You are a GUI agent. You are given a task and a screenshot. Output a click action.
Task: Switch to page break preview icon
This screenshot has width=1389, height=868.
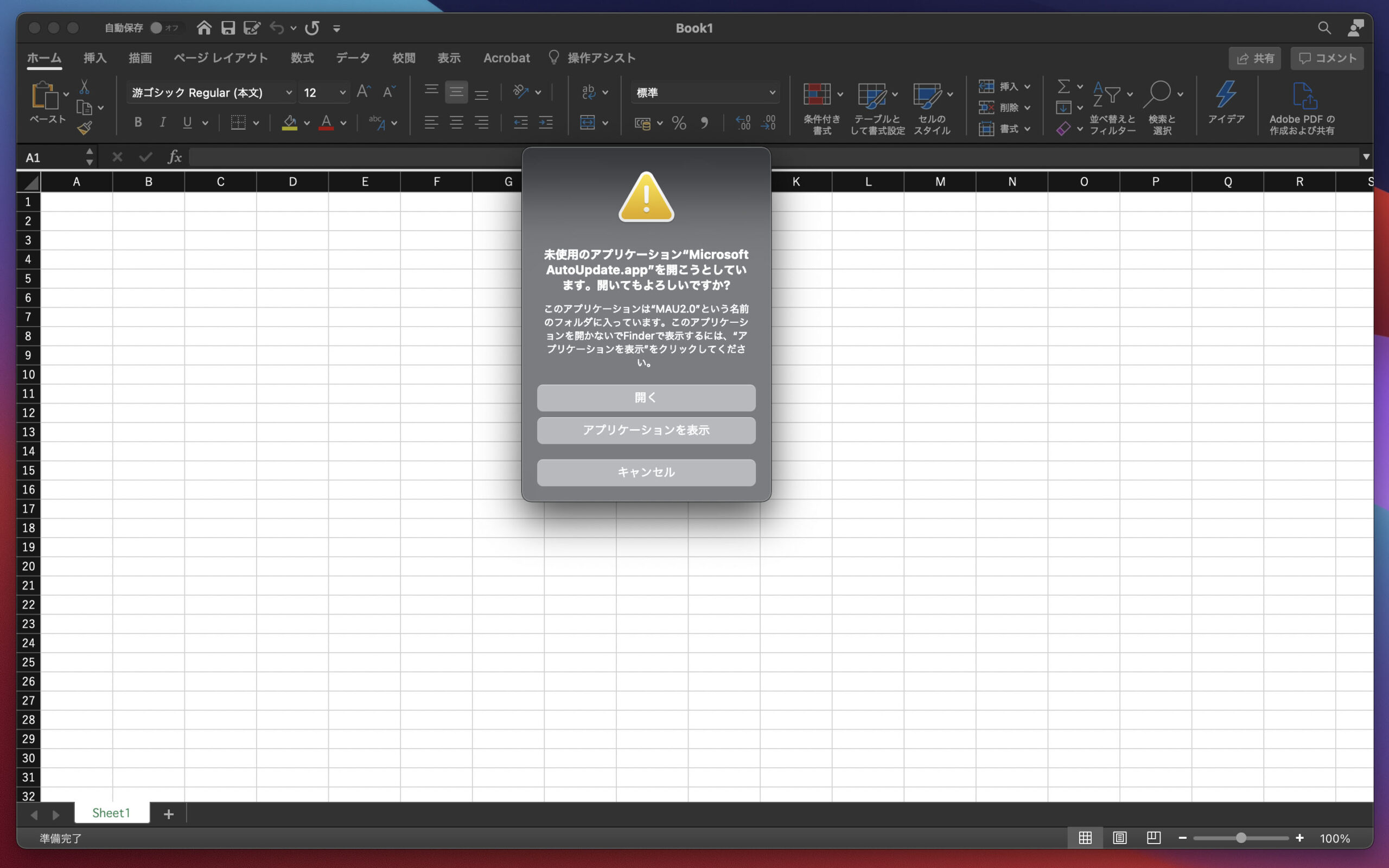[x=1154, y=838]
